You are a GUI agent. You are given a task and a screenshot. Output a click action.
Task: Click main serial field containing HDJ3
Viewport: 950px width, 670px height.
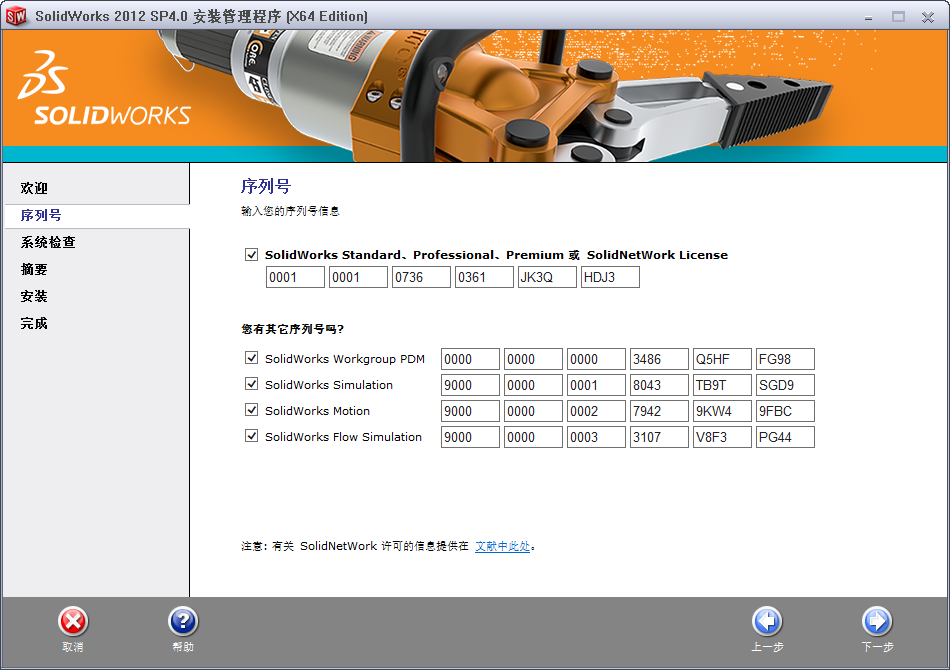(x=610, y=277)
